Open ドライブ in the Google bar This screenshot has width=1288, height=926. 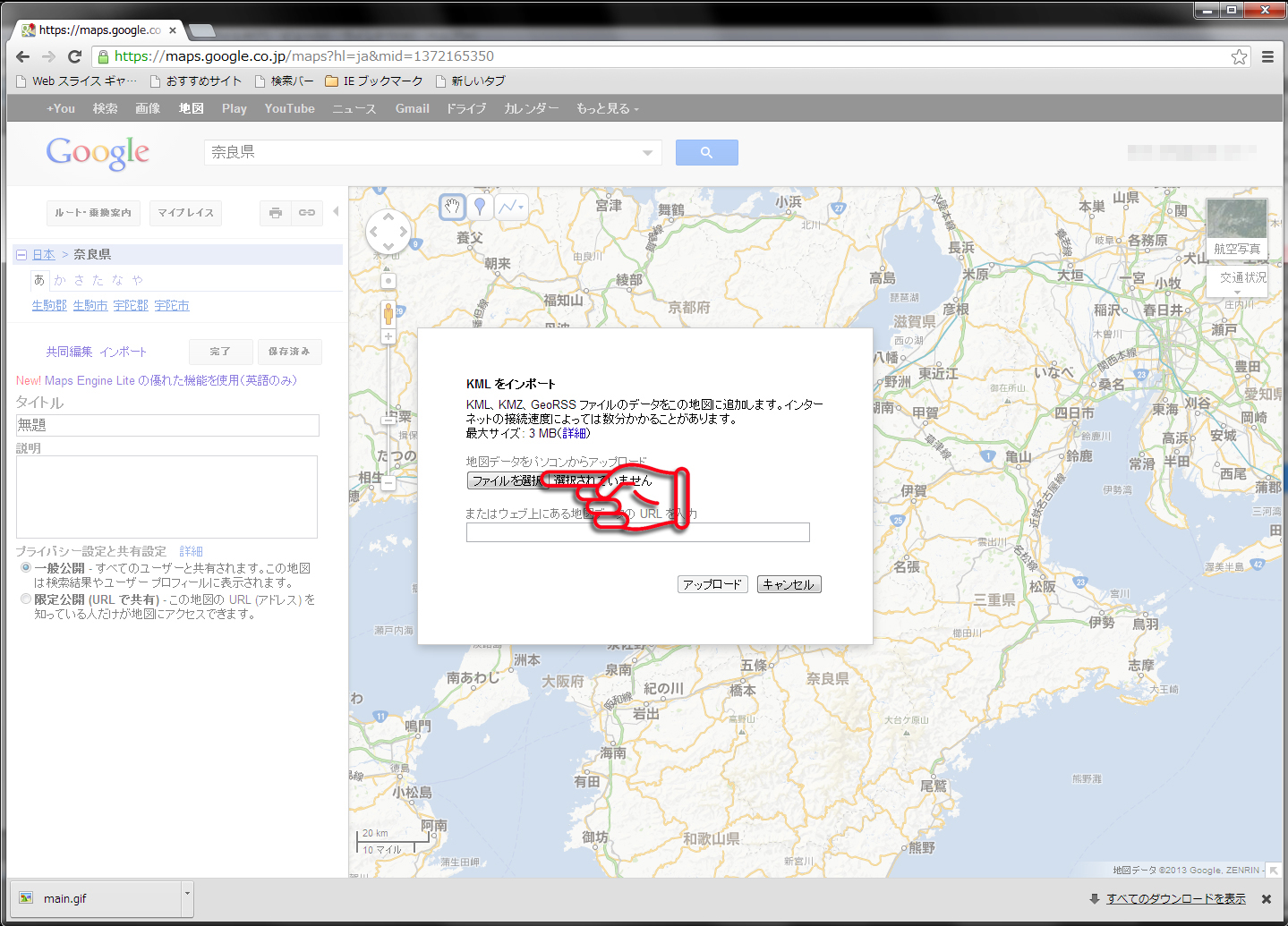pyautogui.click(x=466, y=108)
